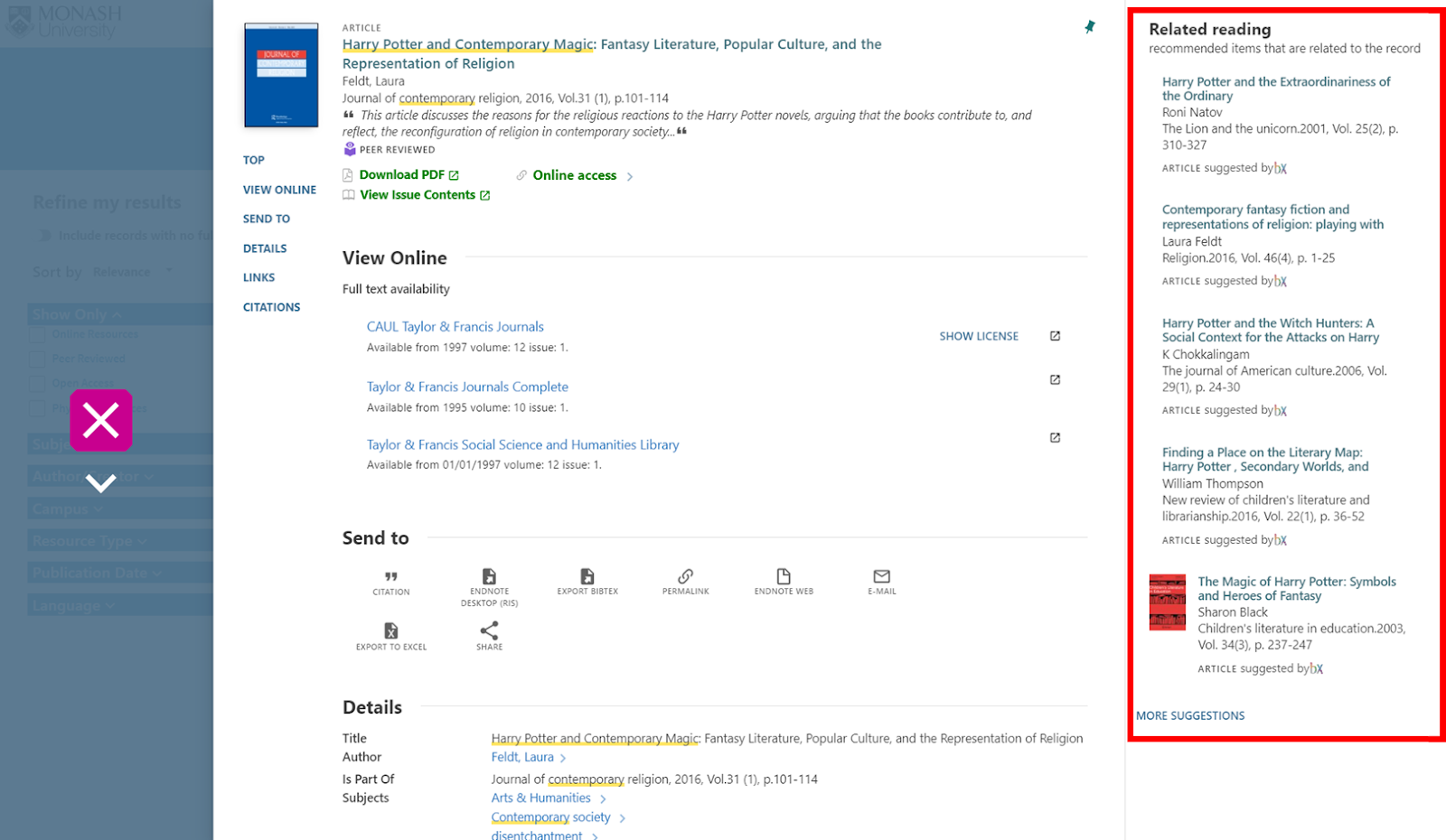Open The Magic of Harry Potter: Symbols and Heroes
The image size is (1446, 840).
[1297, 588]
